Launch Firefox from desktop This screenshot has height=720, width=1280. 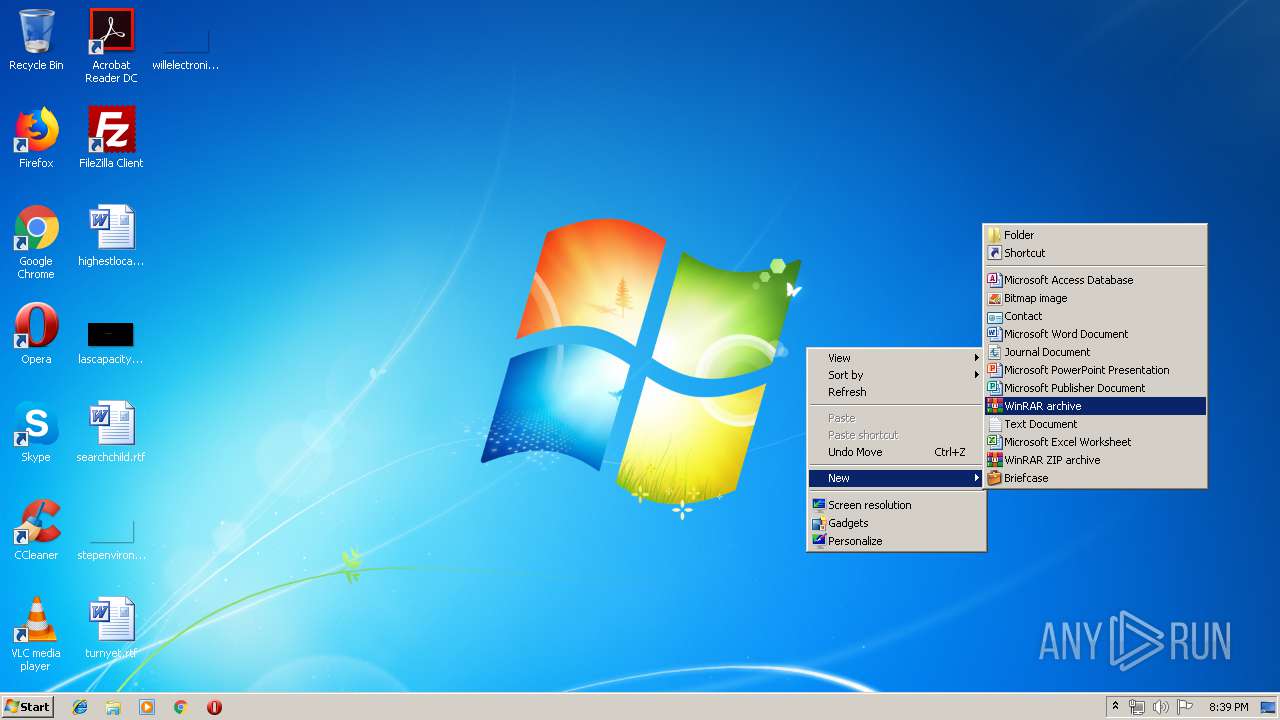(36, 138)
